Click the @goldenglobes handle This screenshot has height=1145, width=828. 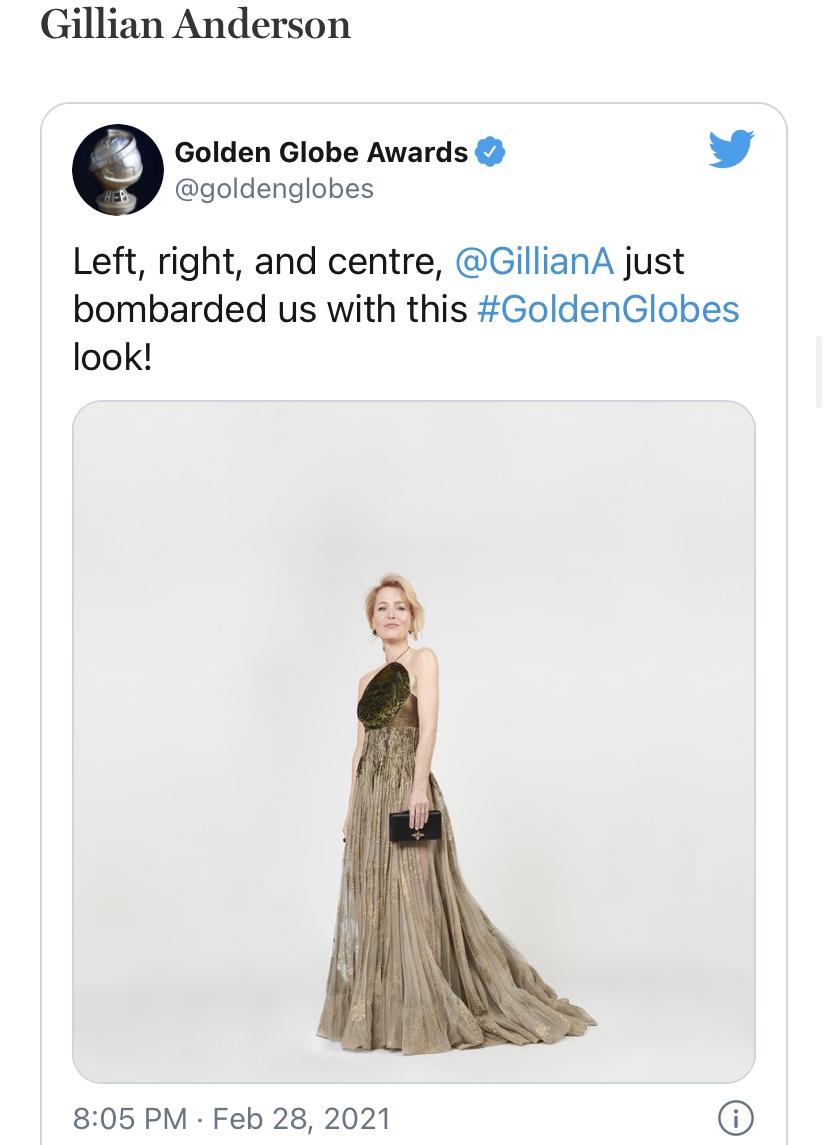coord(274,188)
